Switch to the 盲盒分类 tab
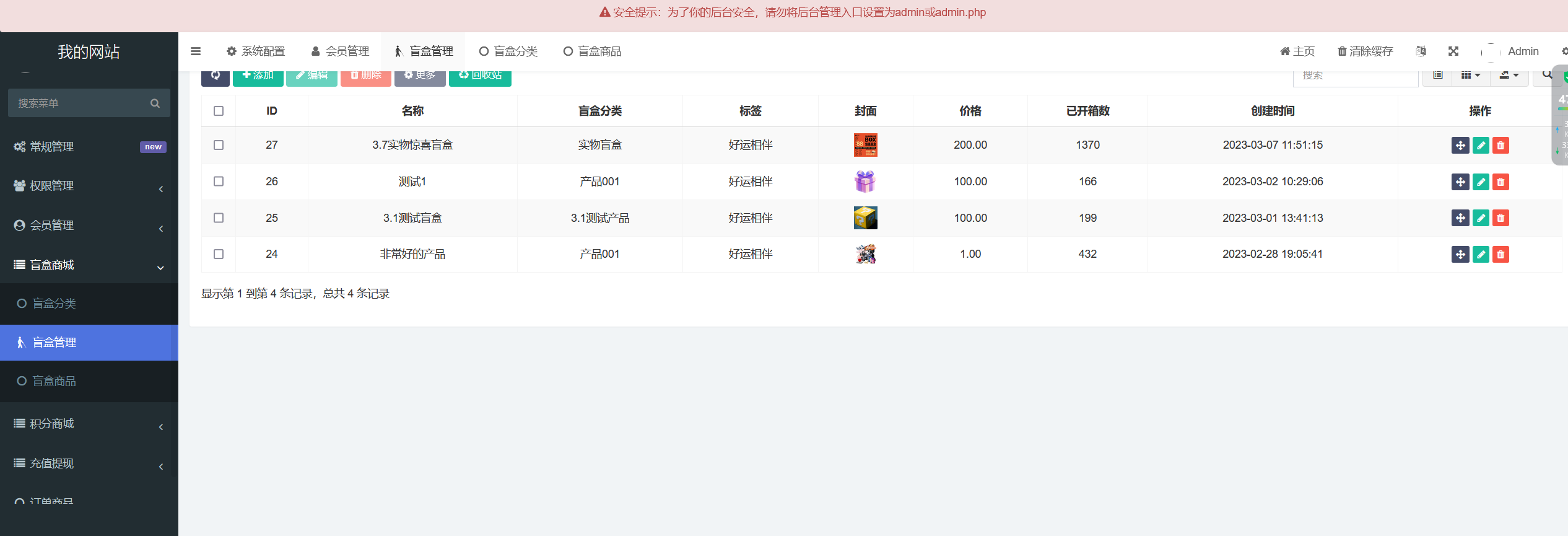 pyautogui.click(x=508, y=51)
